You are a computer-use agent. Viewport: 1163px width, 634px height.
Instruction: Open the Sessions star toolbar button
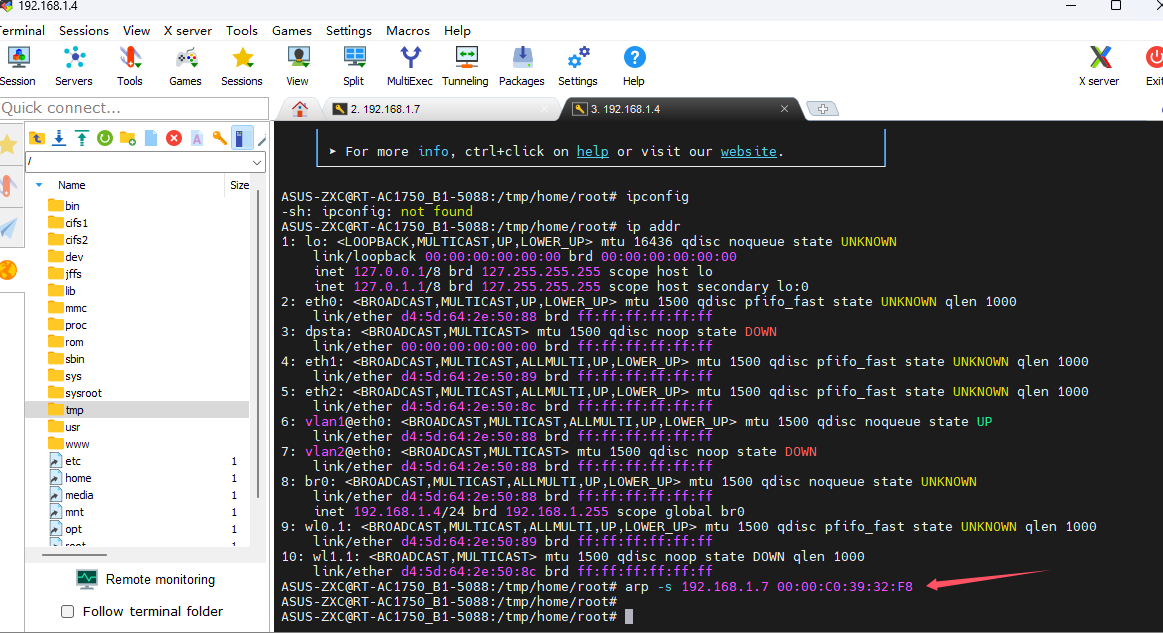point(242,66)
